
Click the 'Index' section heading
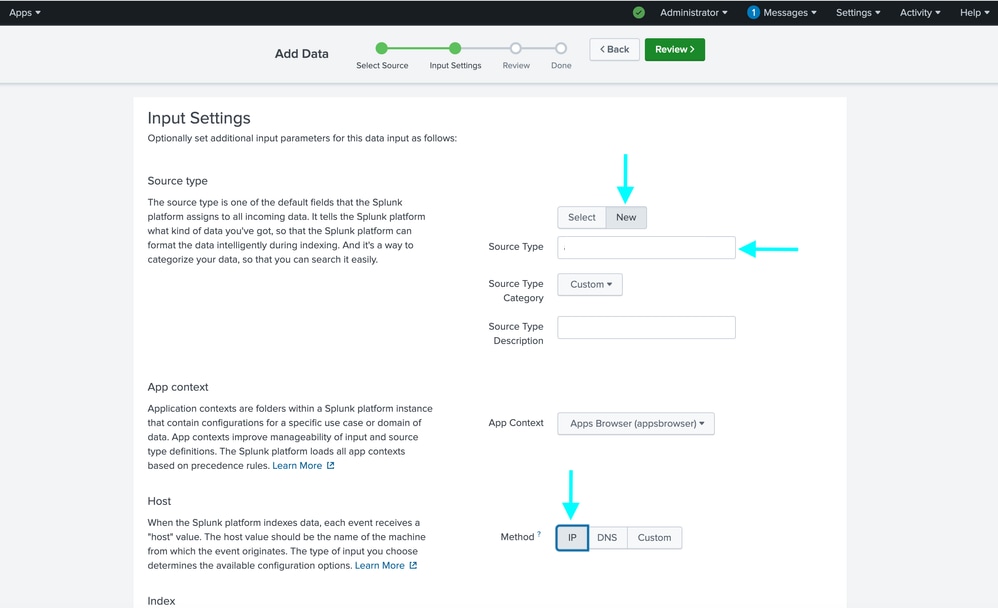pos(161,601)
